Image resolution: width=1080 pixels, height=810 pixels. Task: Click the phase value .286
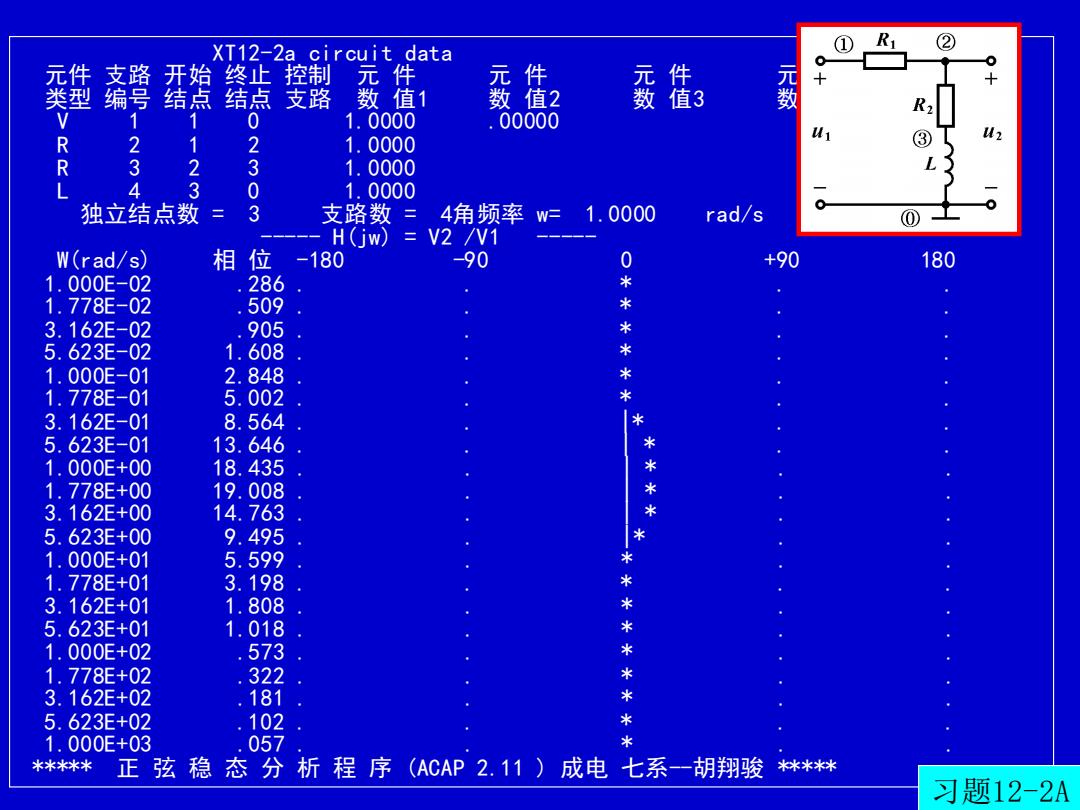click(260, 284)
